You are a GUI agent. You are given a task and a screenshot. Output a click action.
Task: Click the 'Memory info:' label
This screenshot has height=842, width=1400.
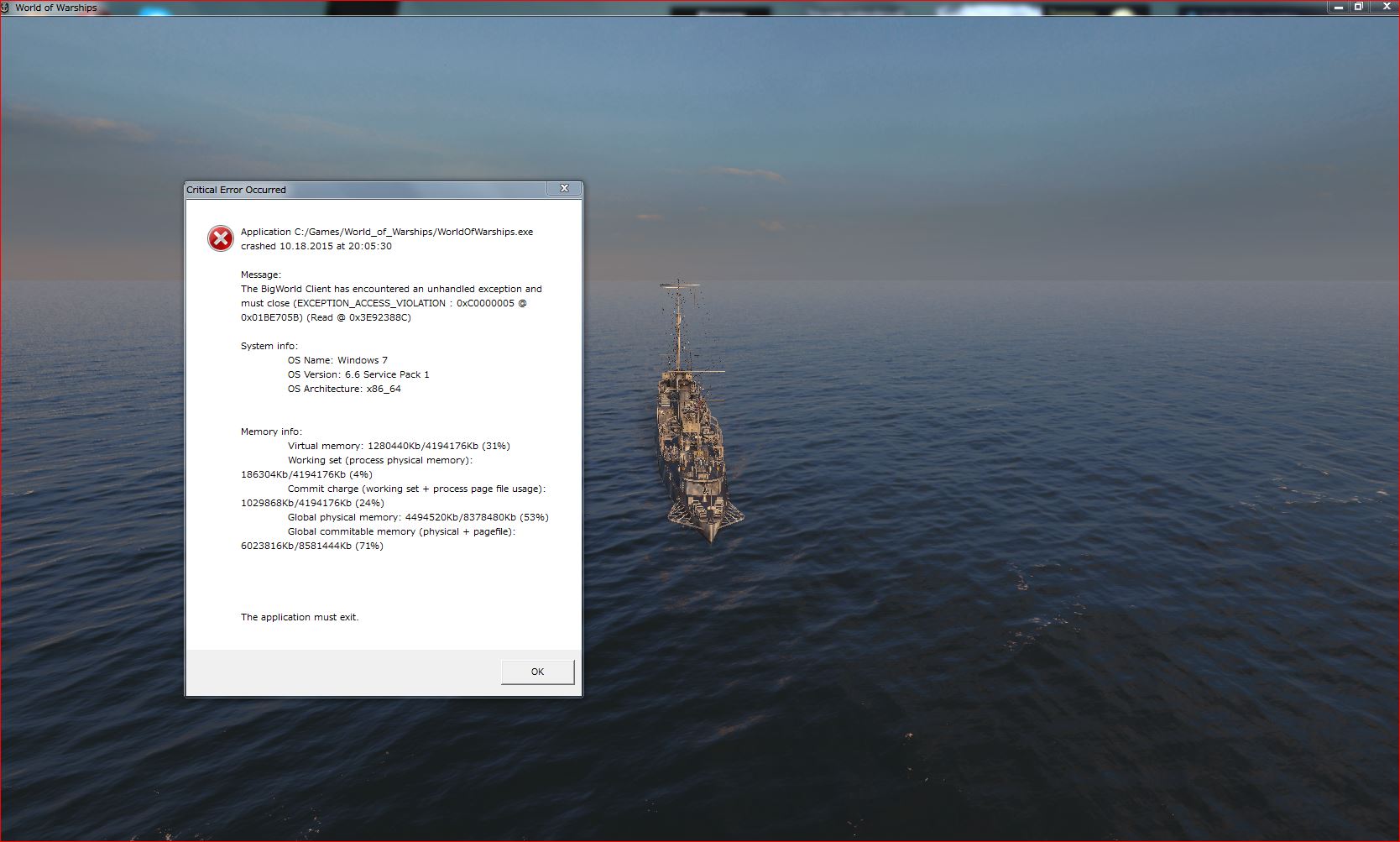[271, 431]
